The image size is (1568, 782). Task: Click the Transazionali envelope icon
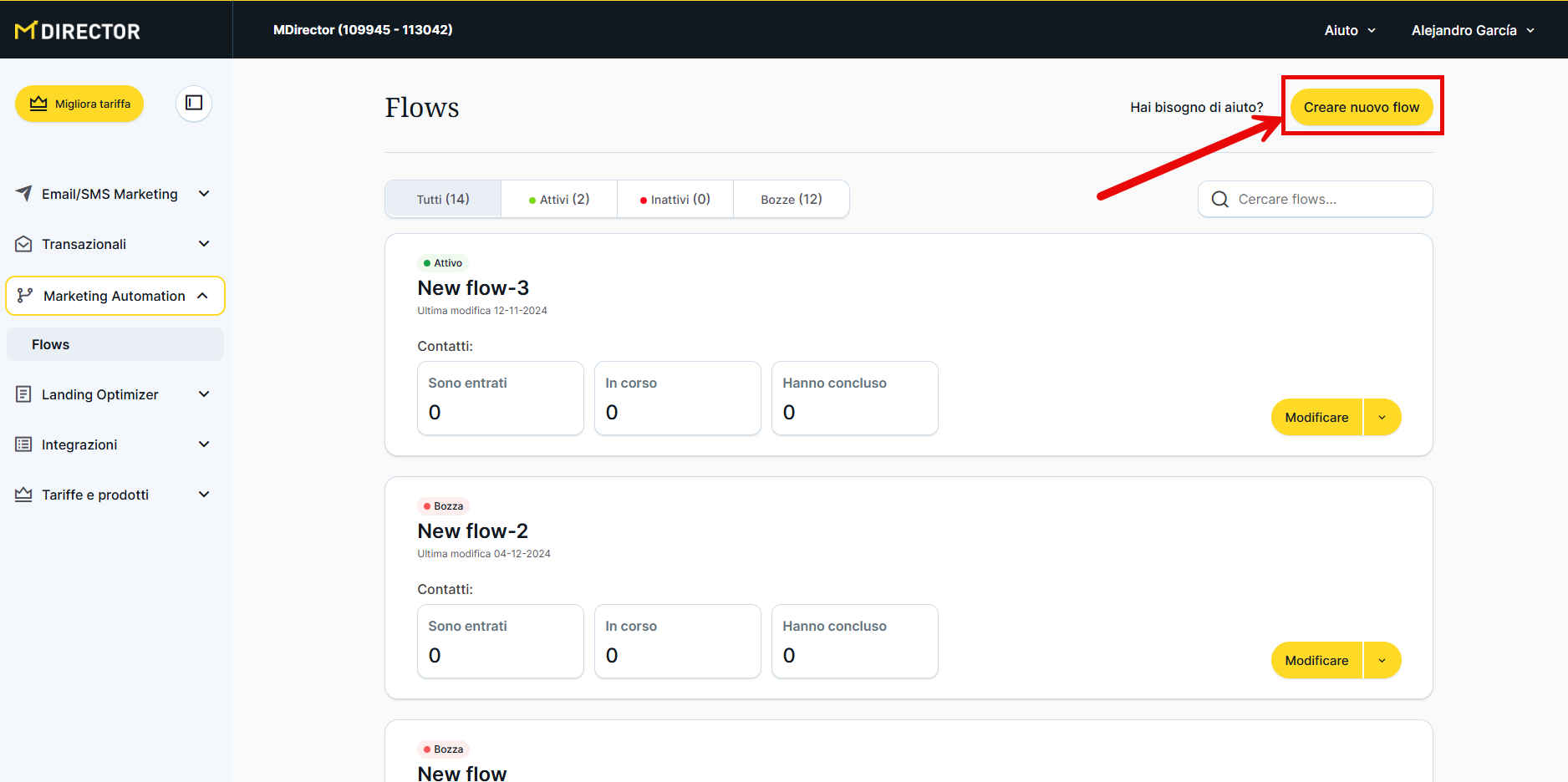point(23,244)
